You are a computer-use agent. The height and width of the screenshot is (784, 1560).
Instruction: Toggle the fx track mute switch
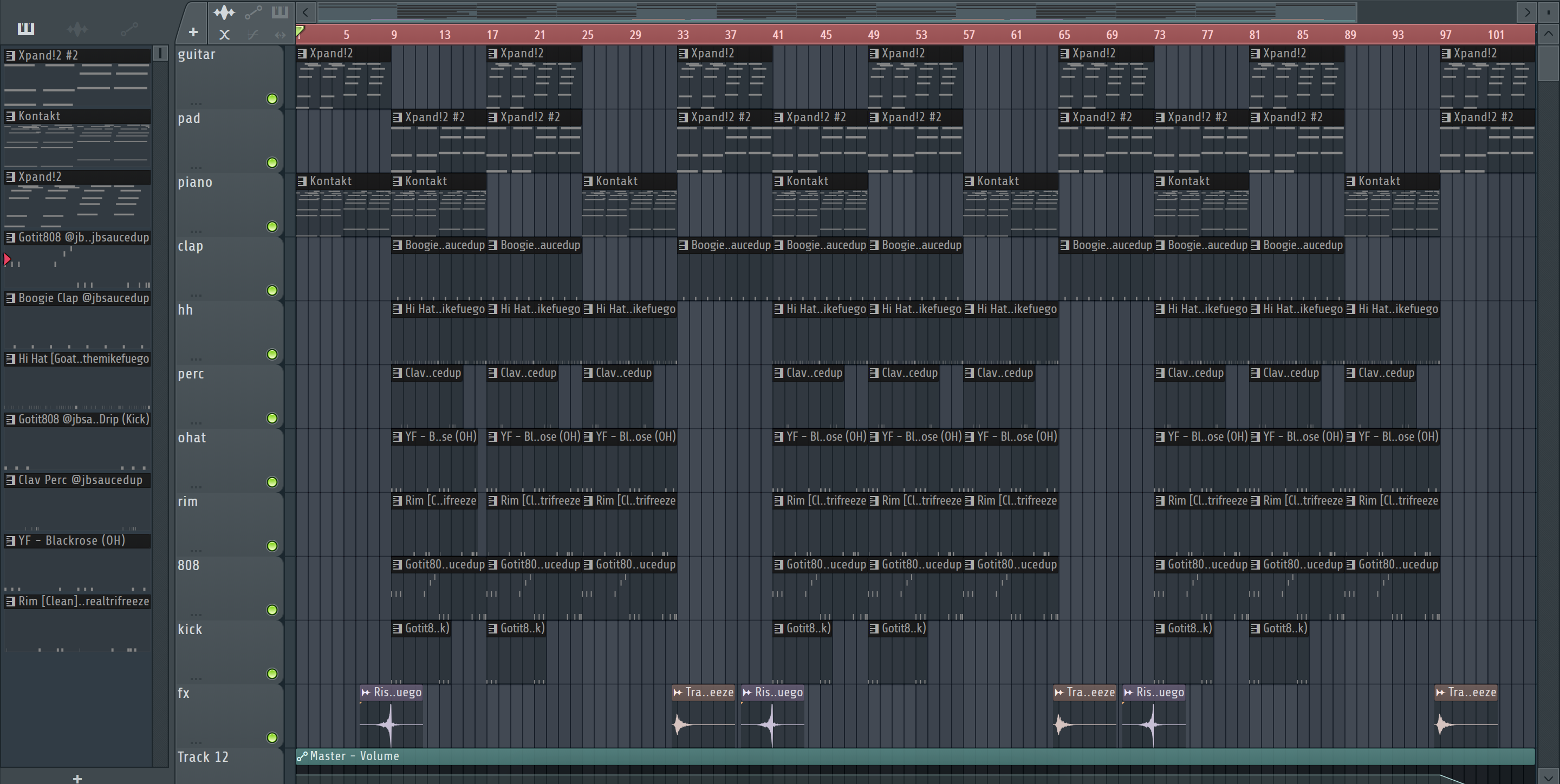pyautogui.click(x=272, y=737)
